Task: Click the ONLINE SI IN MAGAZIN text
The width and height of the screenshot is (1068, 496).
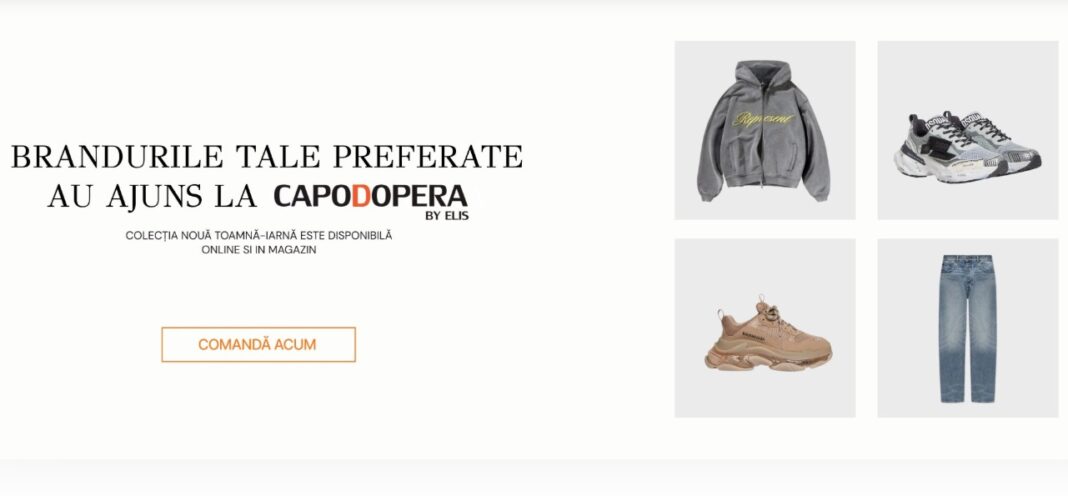Action: (x=259, y=250)
